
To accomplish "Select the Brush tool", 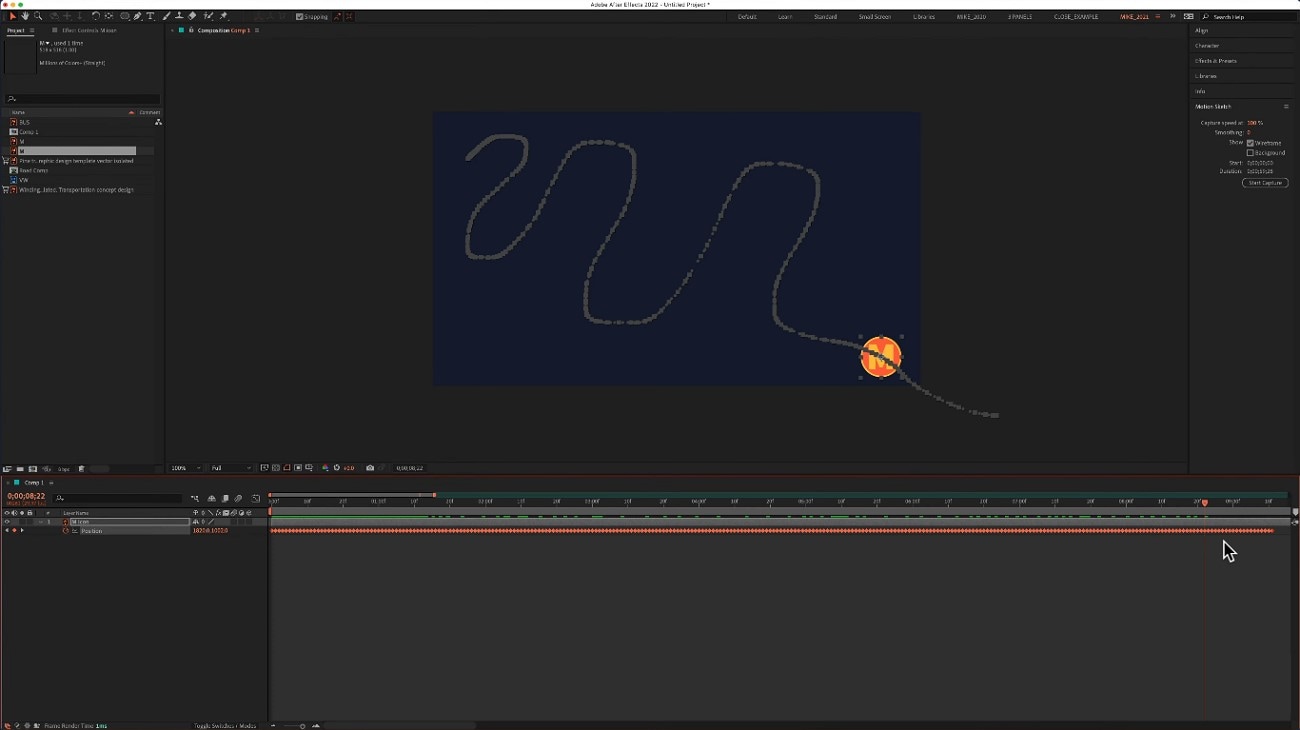I will pyautogui.click(x=166, y=16).
